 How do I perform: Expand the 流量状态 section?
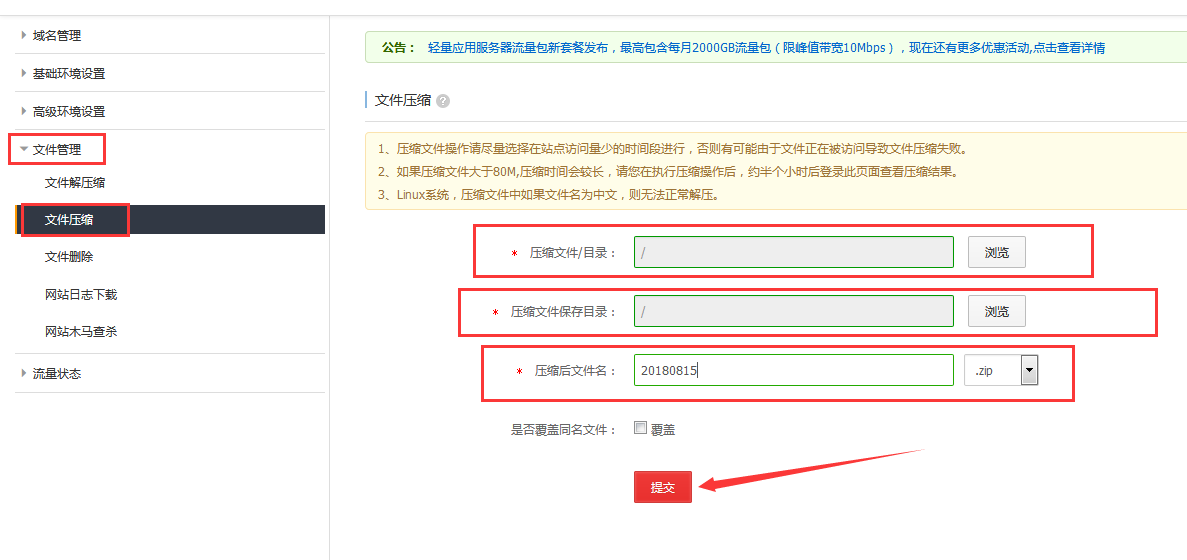point(57,373)
